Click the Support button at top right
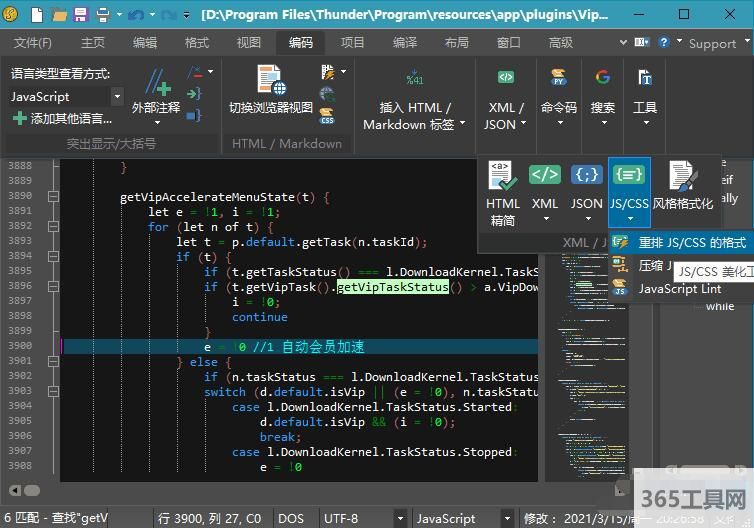 (711, 43)
